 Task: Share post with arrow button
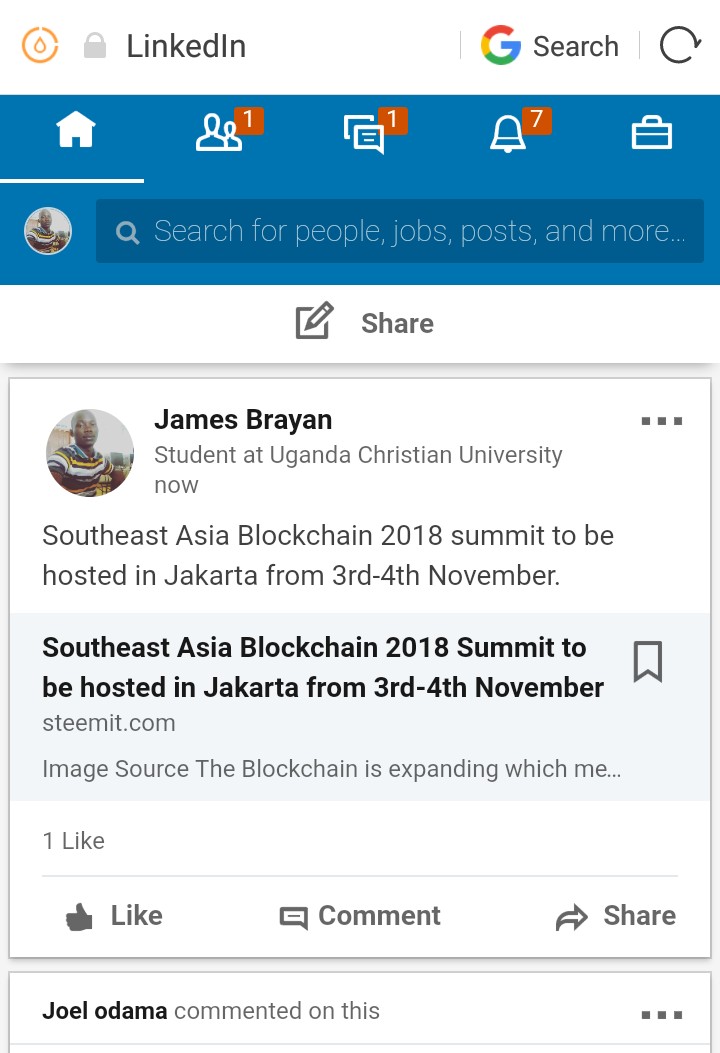pos(616,915)
